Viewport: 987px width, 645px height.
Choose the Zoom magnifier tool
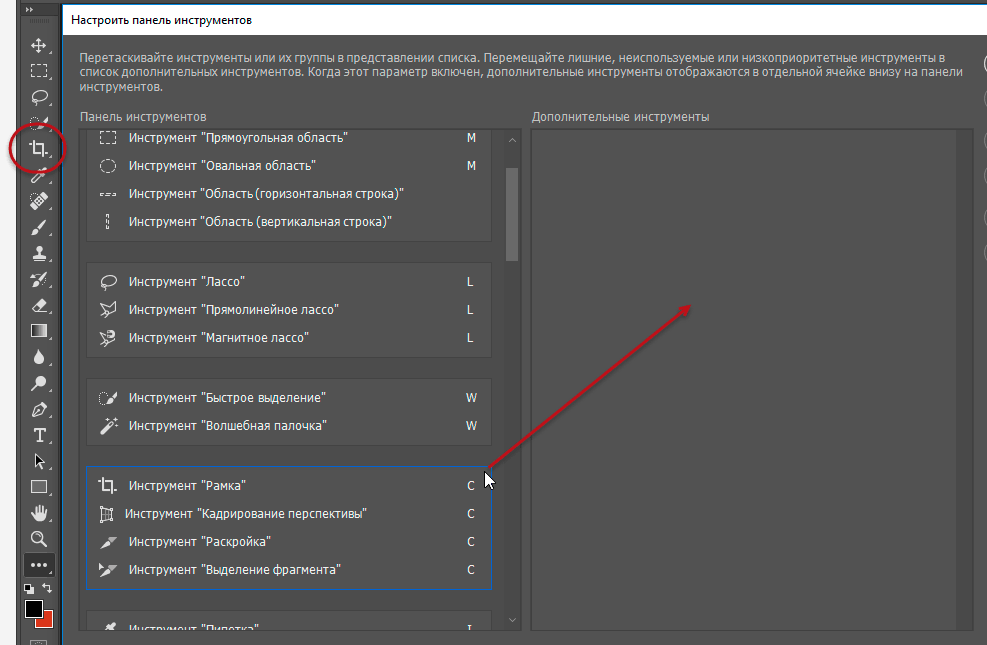pos(40,539)
